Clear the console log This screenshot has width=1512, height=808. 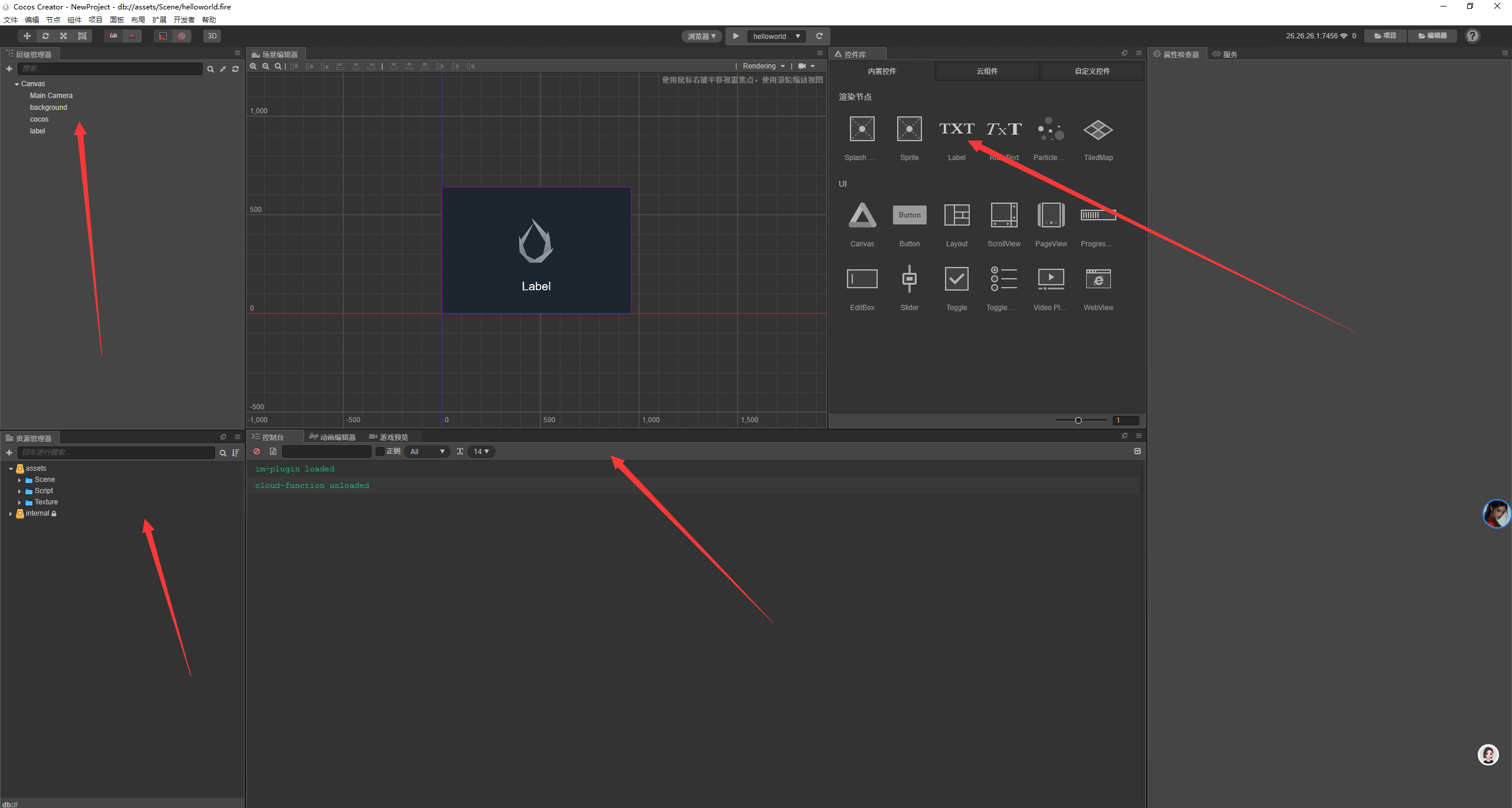[257, 452]
